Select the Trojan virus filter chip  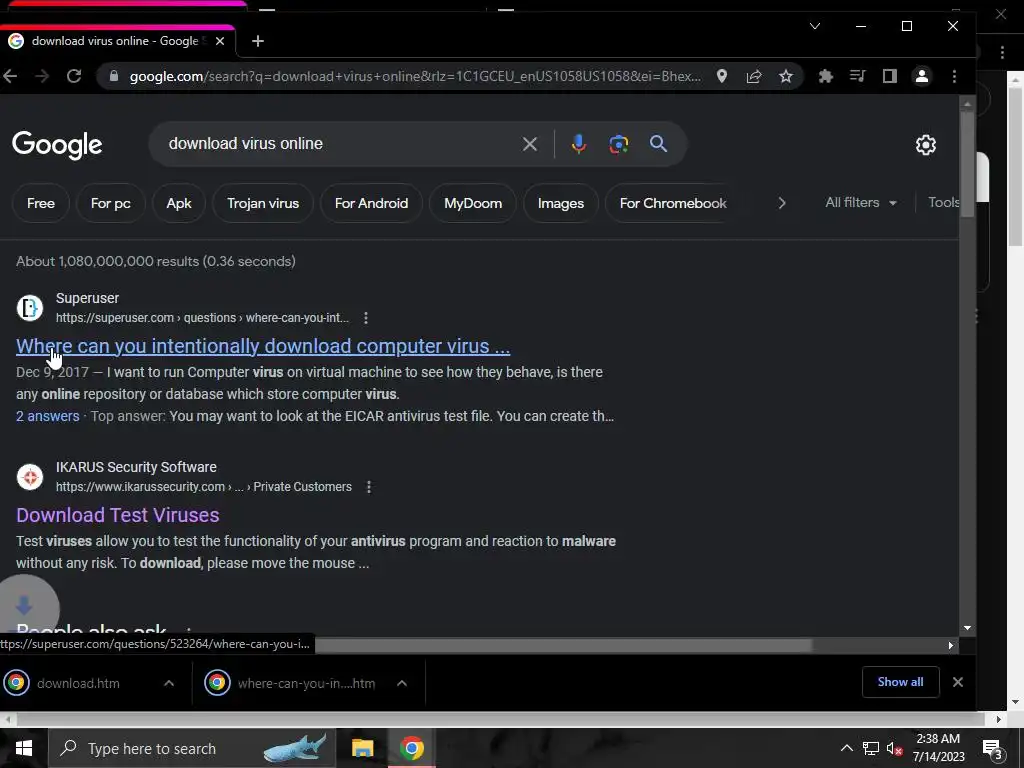coord(263,203)
